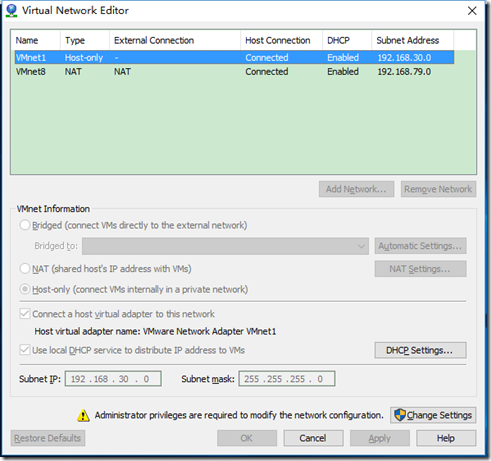
Task: Click the Virtual Network Editor title bar icon
Action: tap(11, 11)
